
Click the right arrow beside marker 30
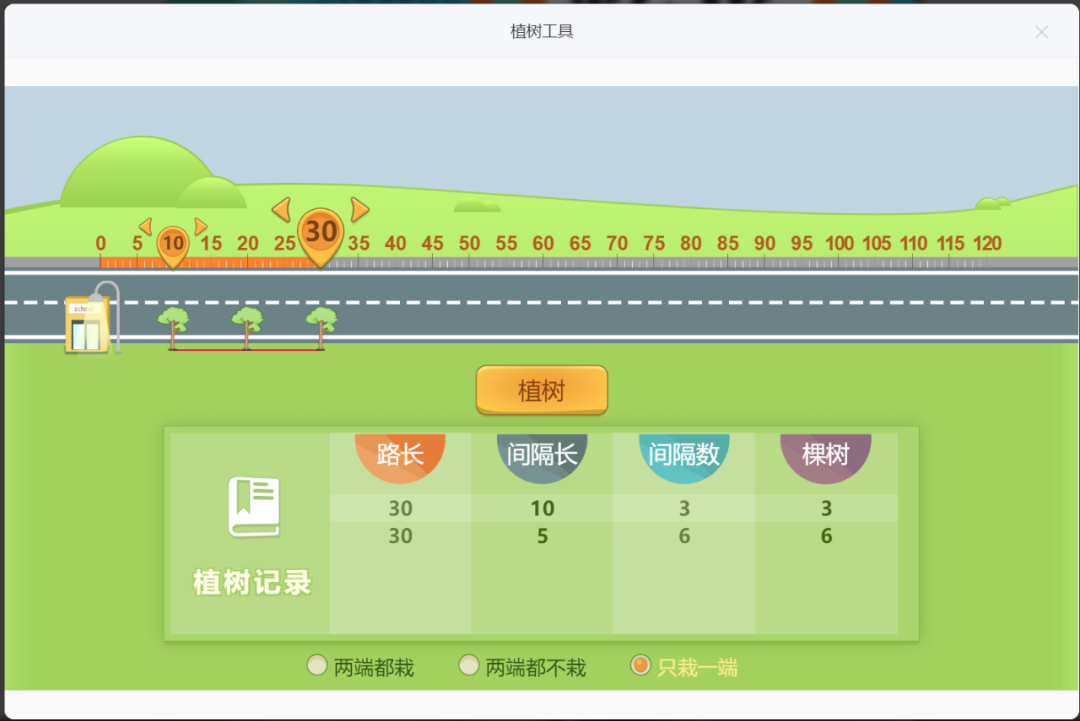click(x=358, y=210)
